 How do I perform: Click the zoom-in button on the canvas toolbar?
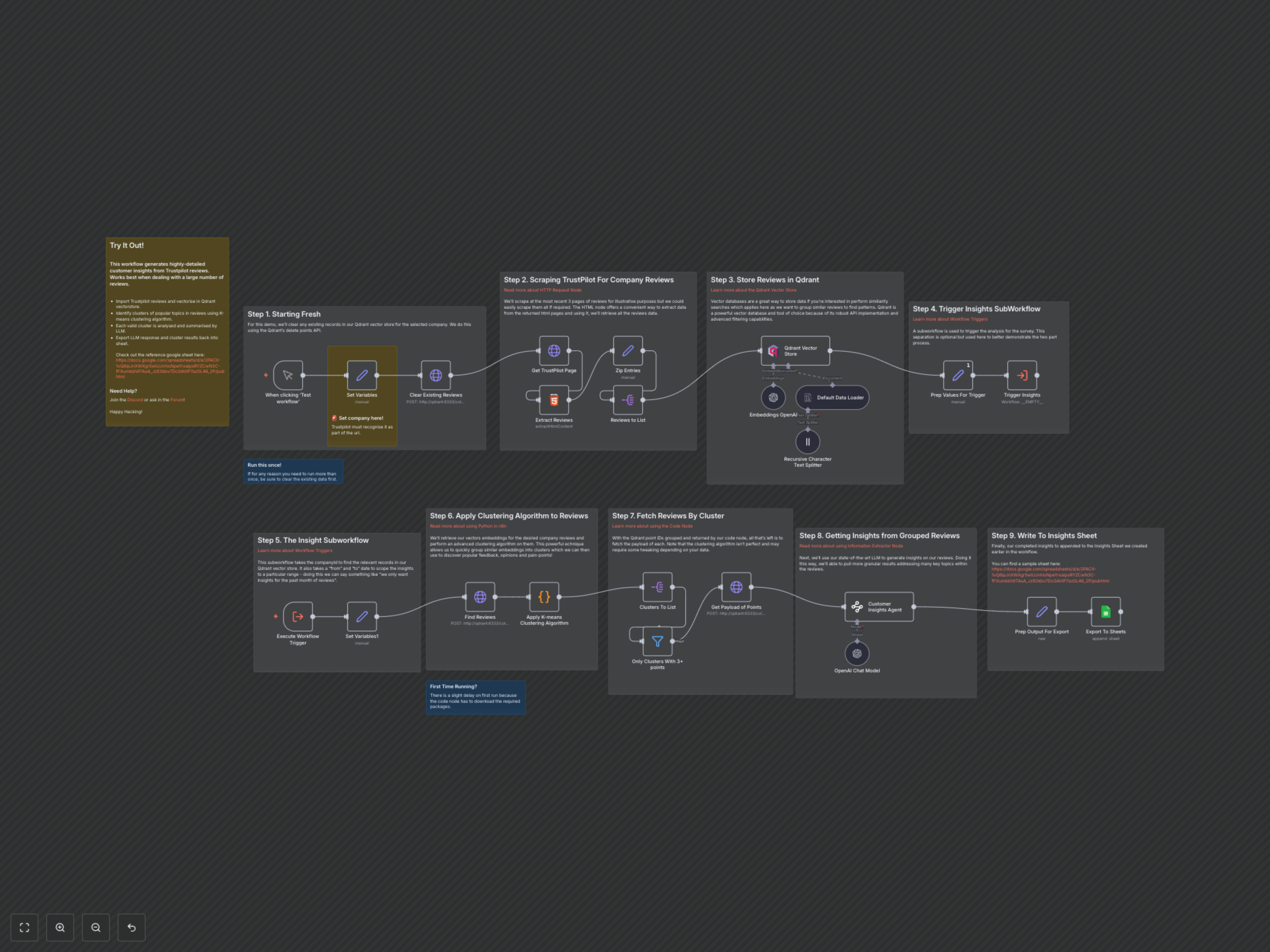click(x=60, y=927)
